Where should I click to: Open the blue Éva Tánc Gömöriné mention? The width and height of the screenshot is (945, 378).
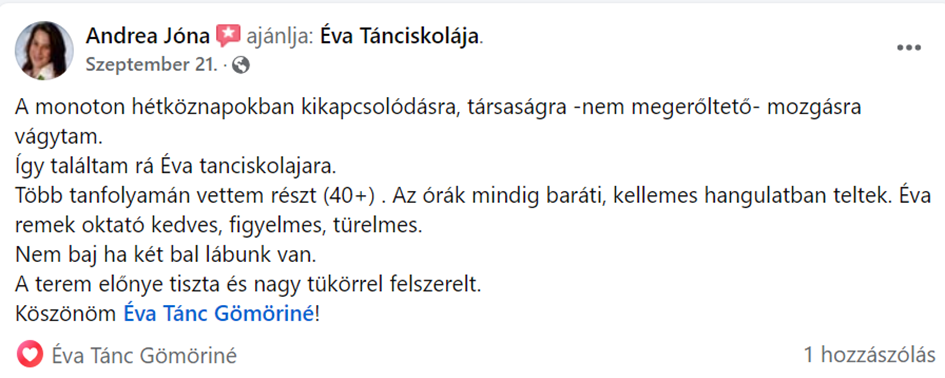[219, 313]
